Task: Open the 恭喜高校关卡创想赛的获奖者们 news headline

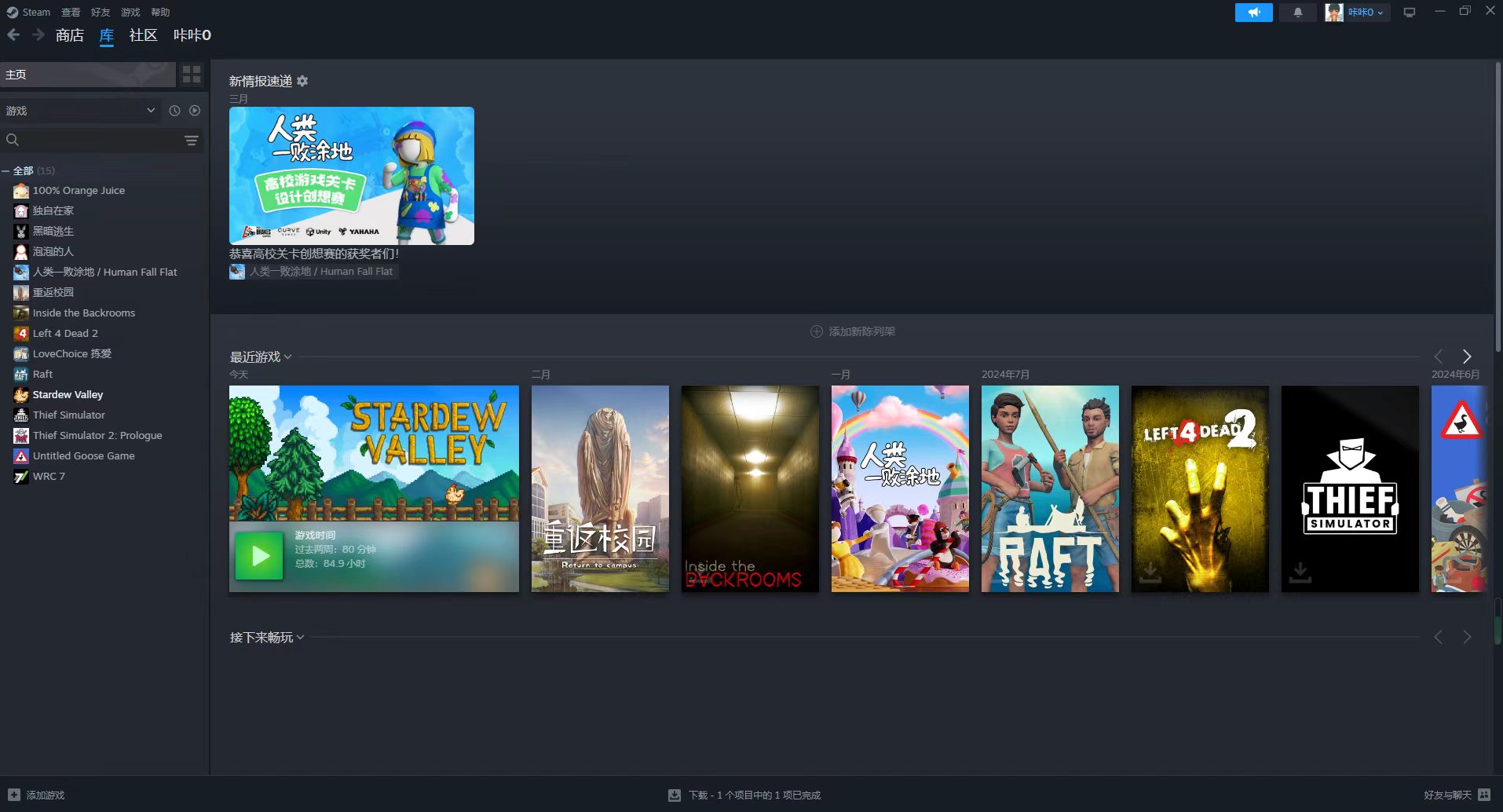Action: tap(314, 254)
